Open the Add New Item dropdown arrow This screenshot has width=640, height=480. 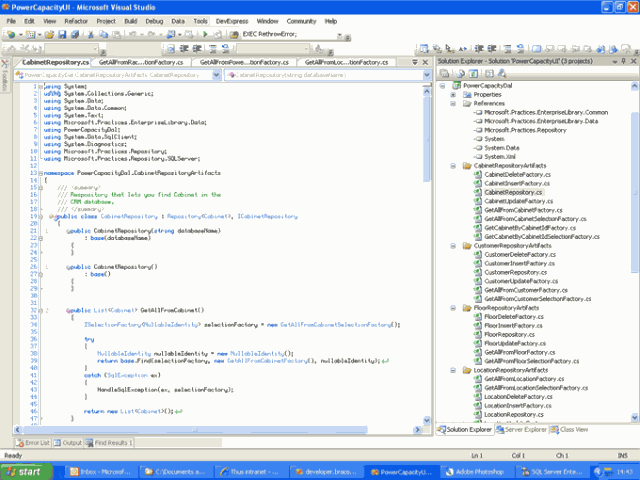pos(39,35)
